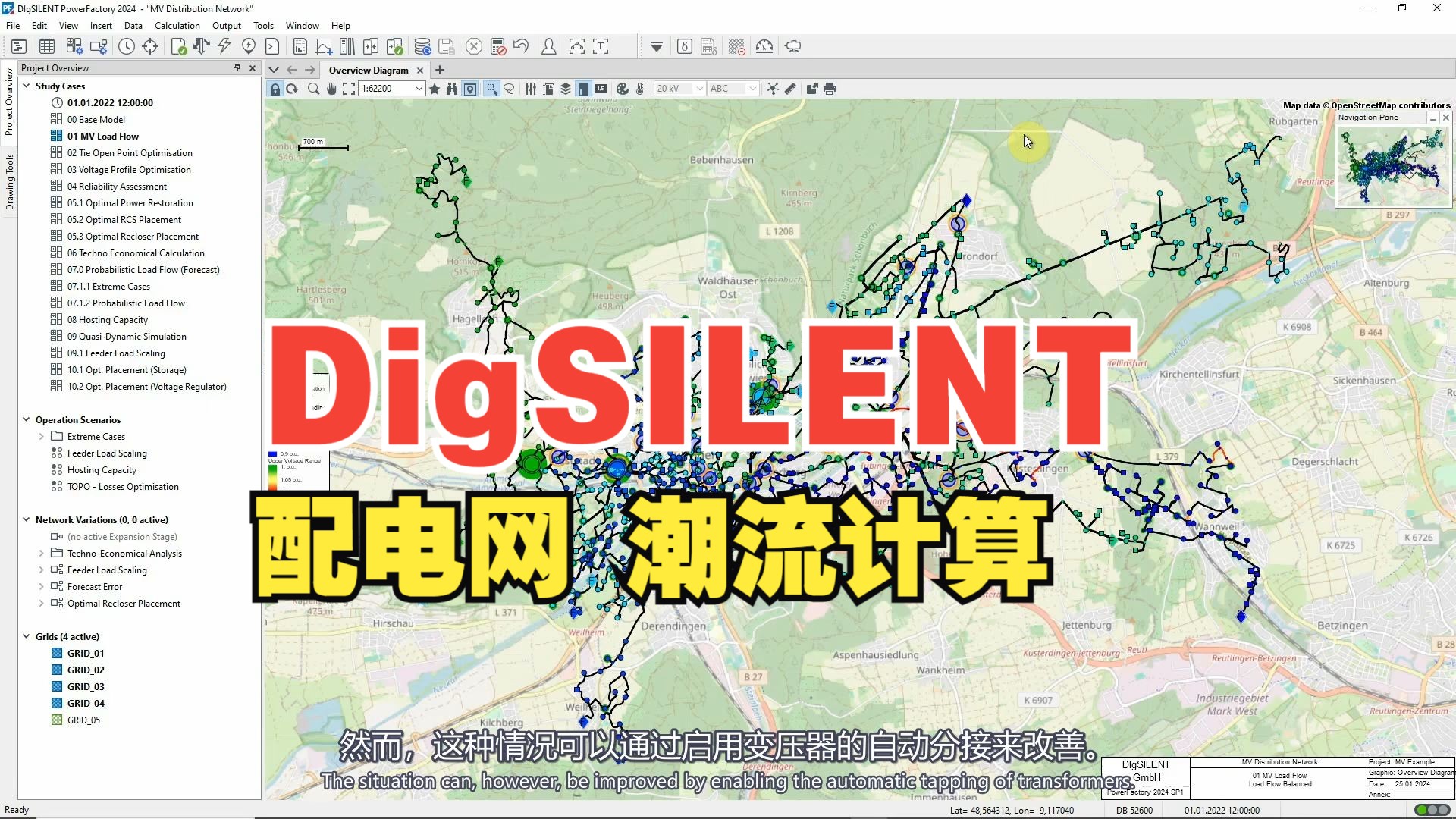Screen dimensions: 1456x819
Task: Click the Navigation Pane overview map
Action: [1392, 165]
